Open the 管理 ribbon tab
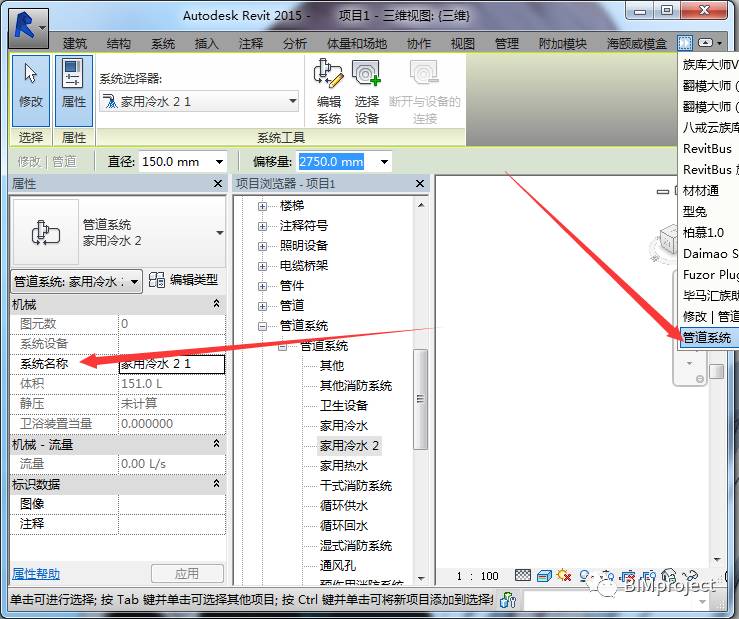 pos(507,43)
